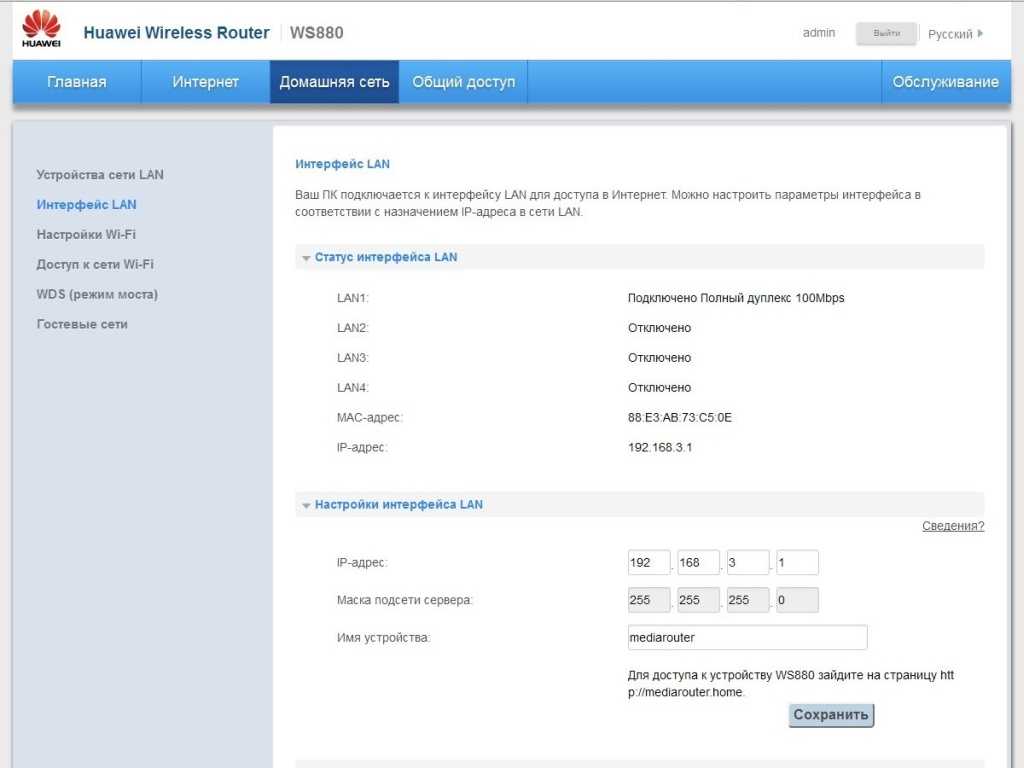Click the Сохранить button
Viewport: 1024px width, 768px height.
tap(831, 715)
